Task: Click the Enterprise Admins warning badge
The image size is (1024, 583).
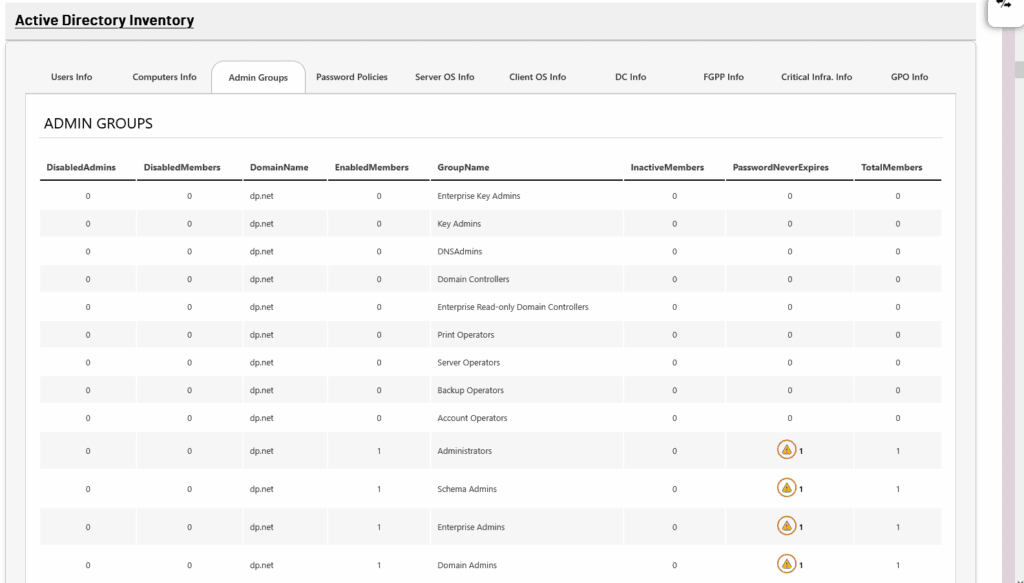Action: coord(788,526)
